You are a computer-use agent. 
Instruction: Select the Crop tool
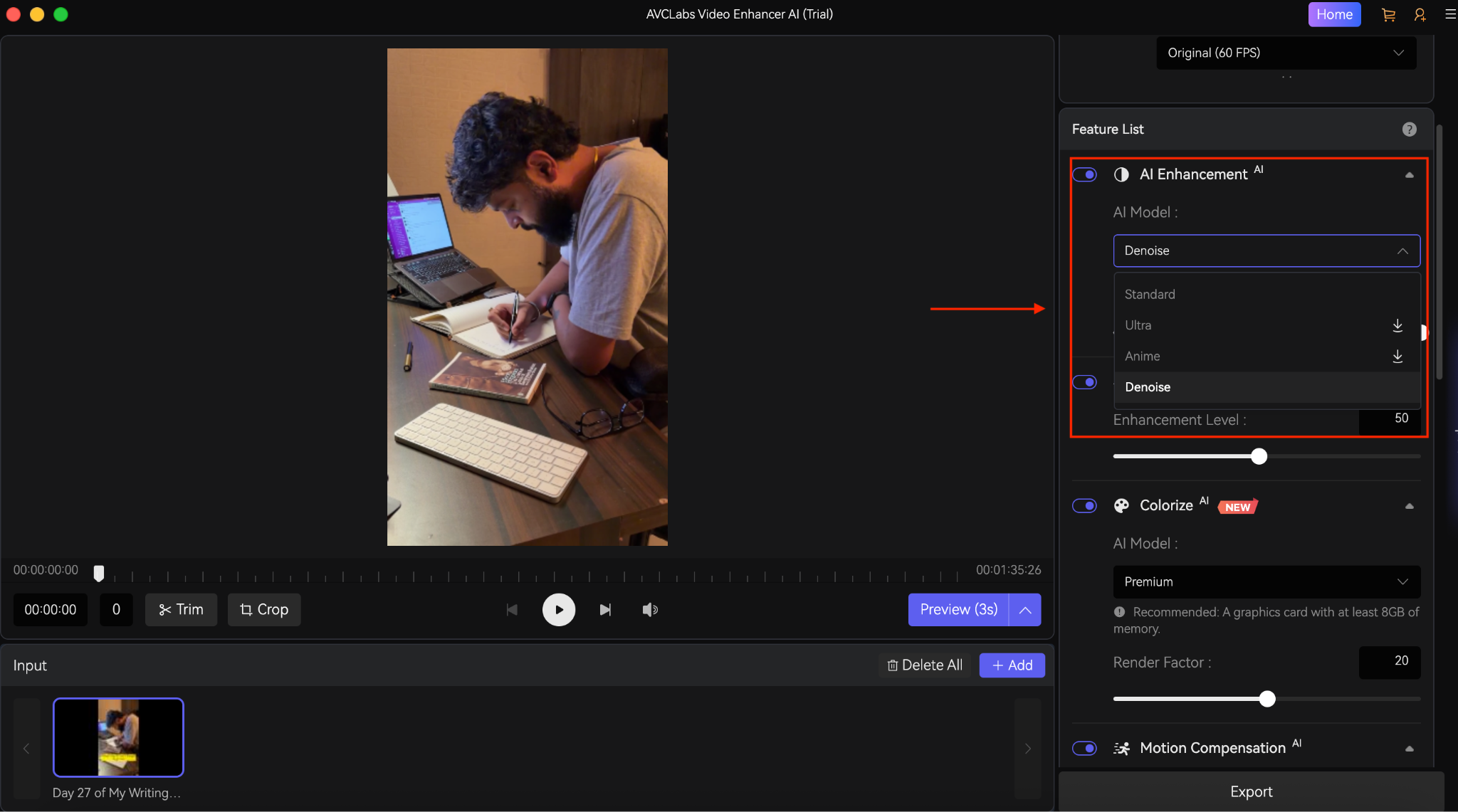(263, 609)
